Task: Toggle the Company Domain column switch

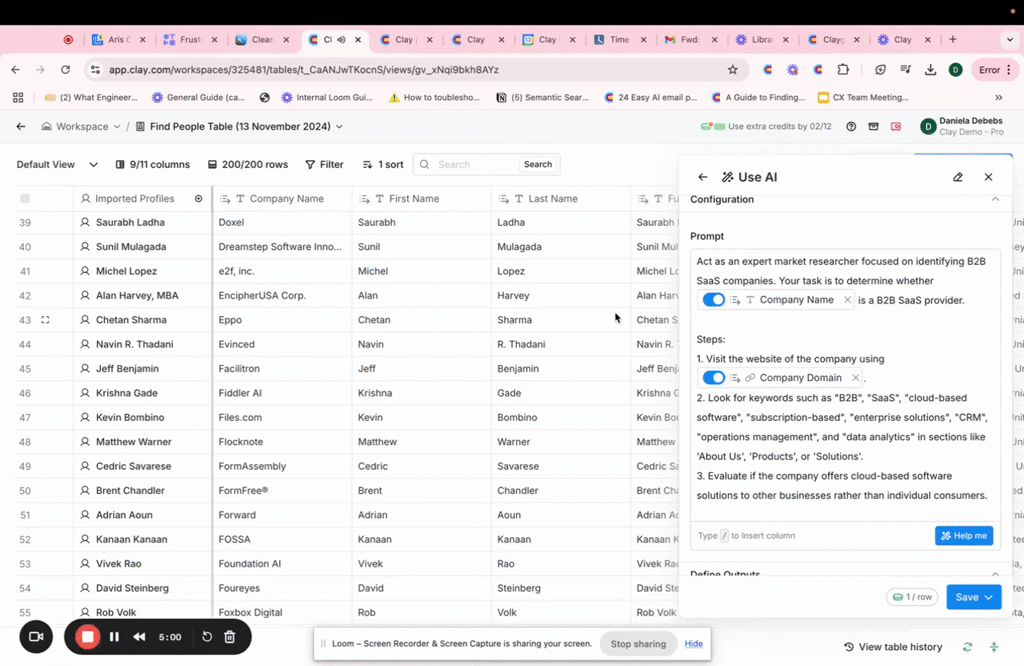Action: [x=713, y=378]
